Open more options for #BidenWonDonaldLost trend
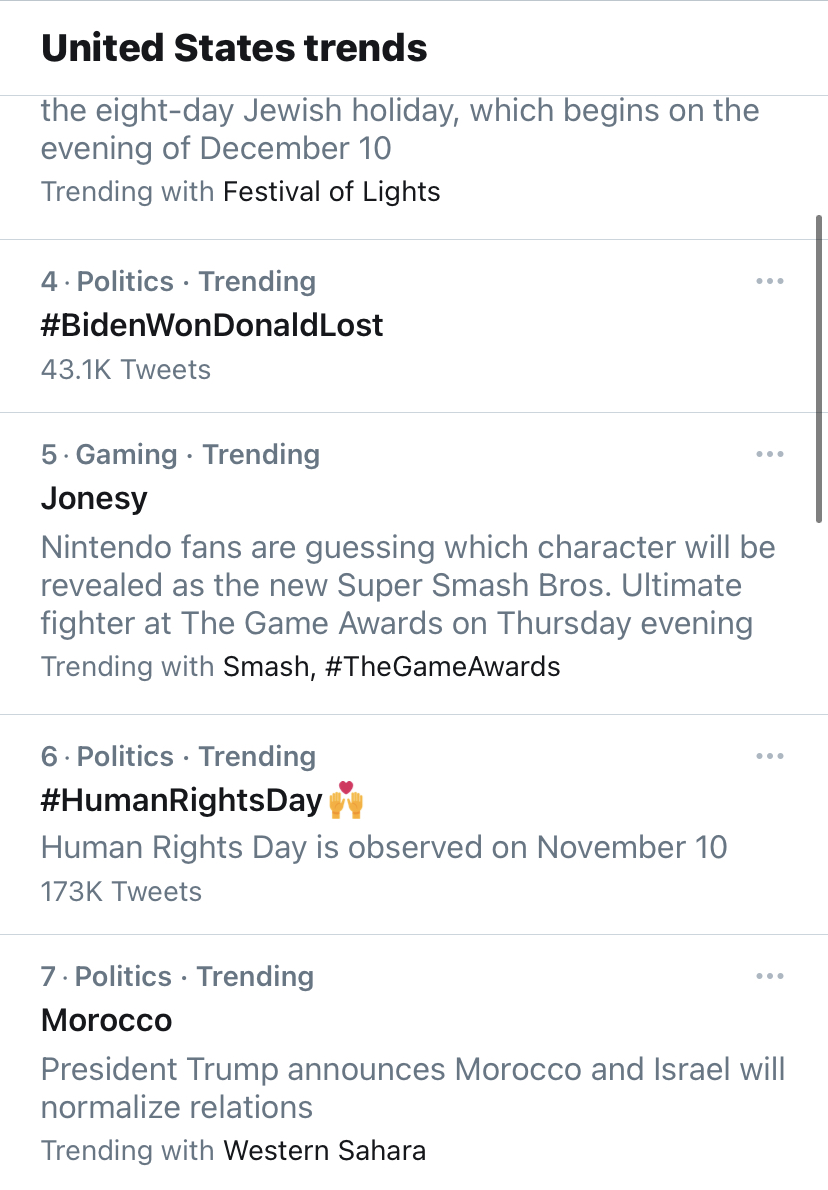 tap(770, 281)
